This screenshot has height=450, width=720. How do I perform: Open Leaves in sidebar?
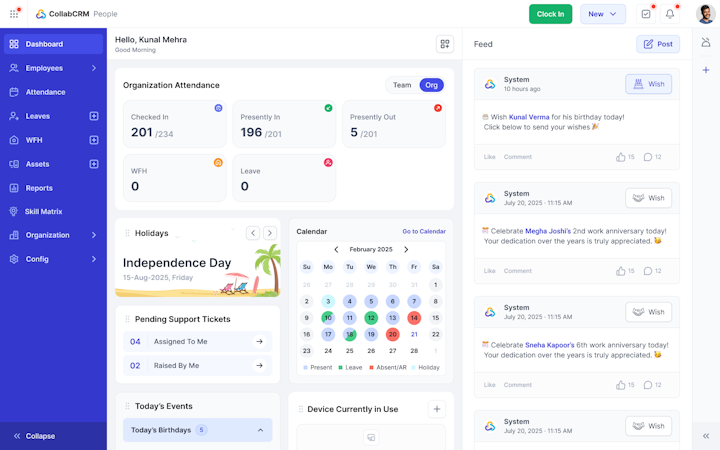(x=38, y=116)
